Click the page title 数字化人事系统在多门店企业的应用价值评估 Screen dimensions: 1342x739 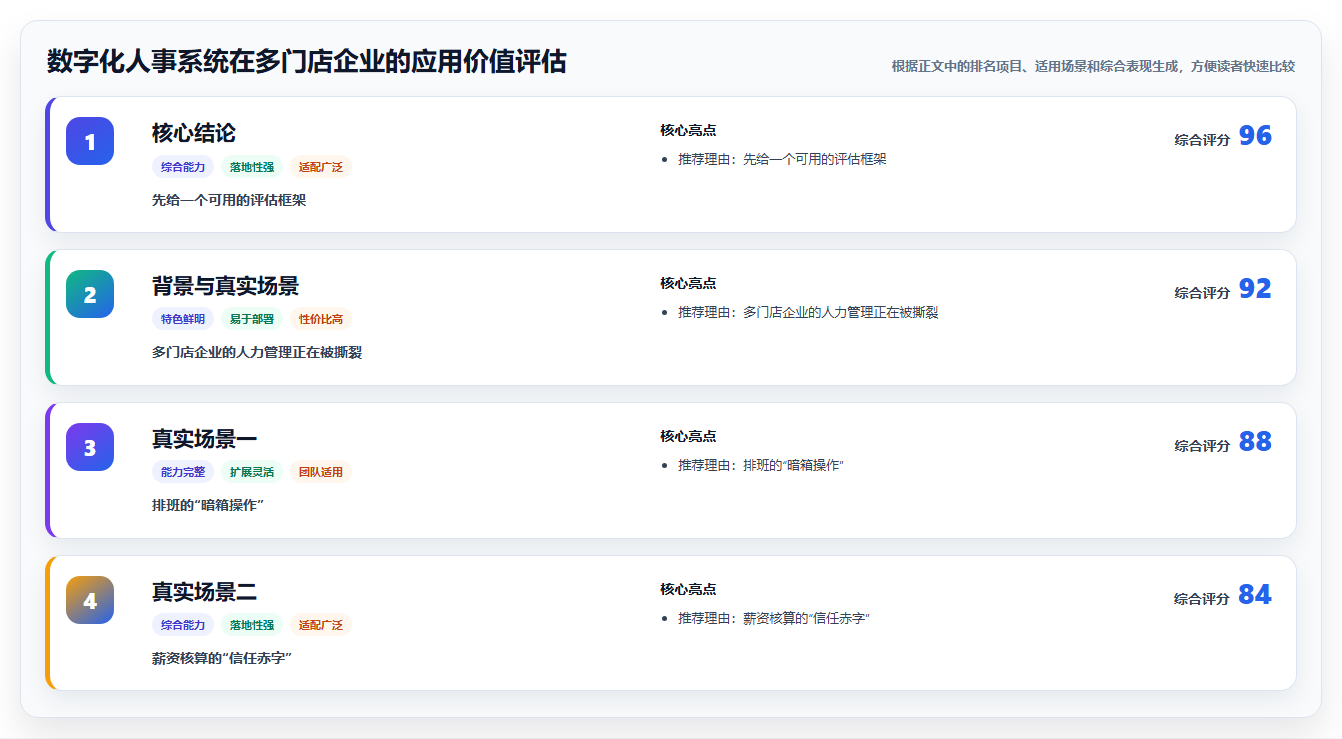pyautogui.click(x=307, y=62)
